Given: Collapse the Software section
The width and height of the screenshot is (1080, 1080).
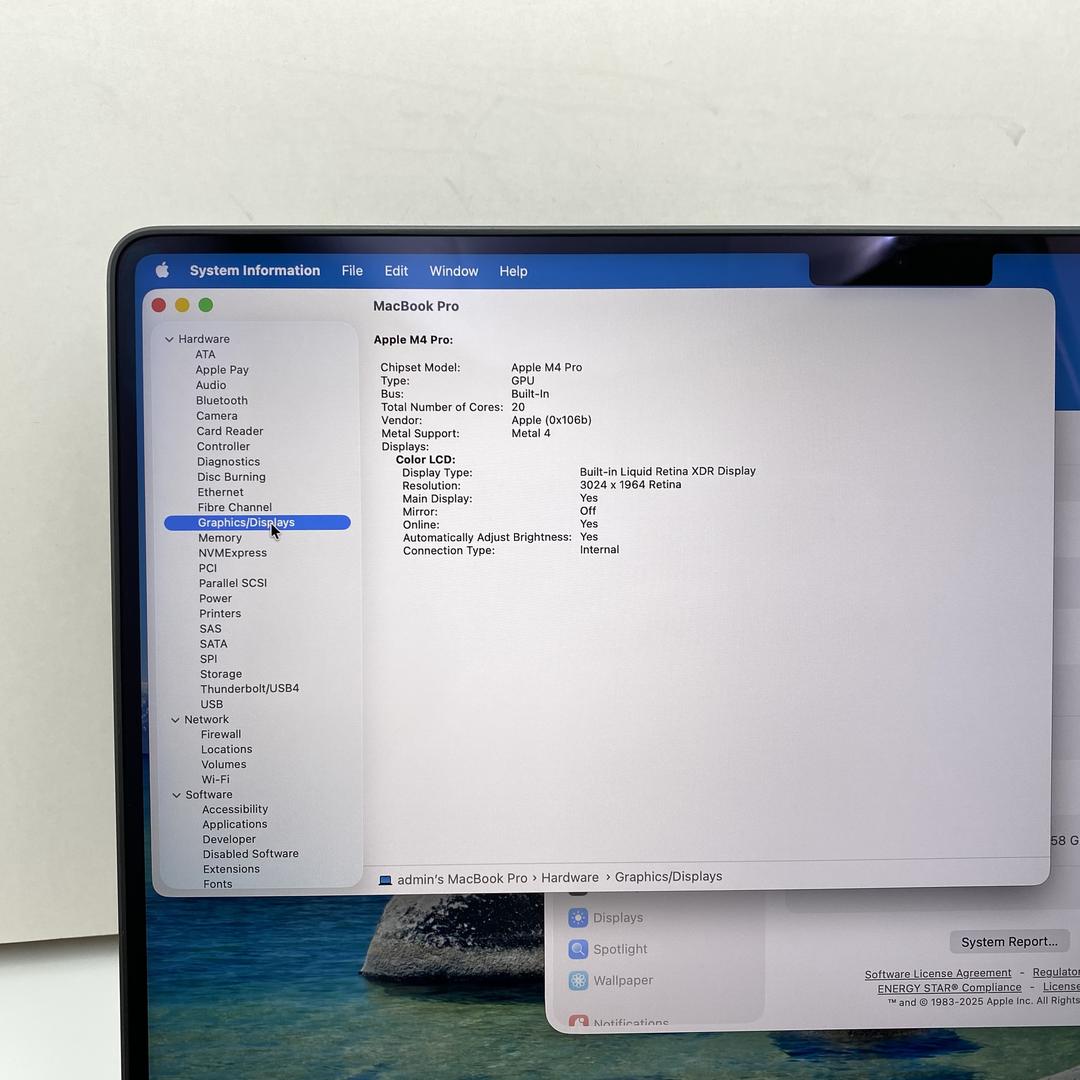Looking at the screenshot, I should (176, 796).
